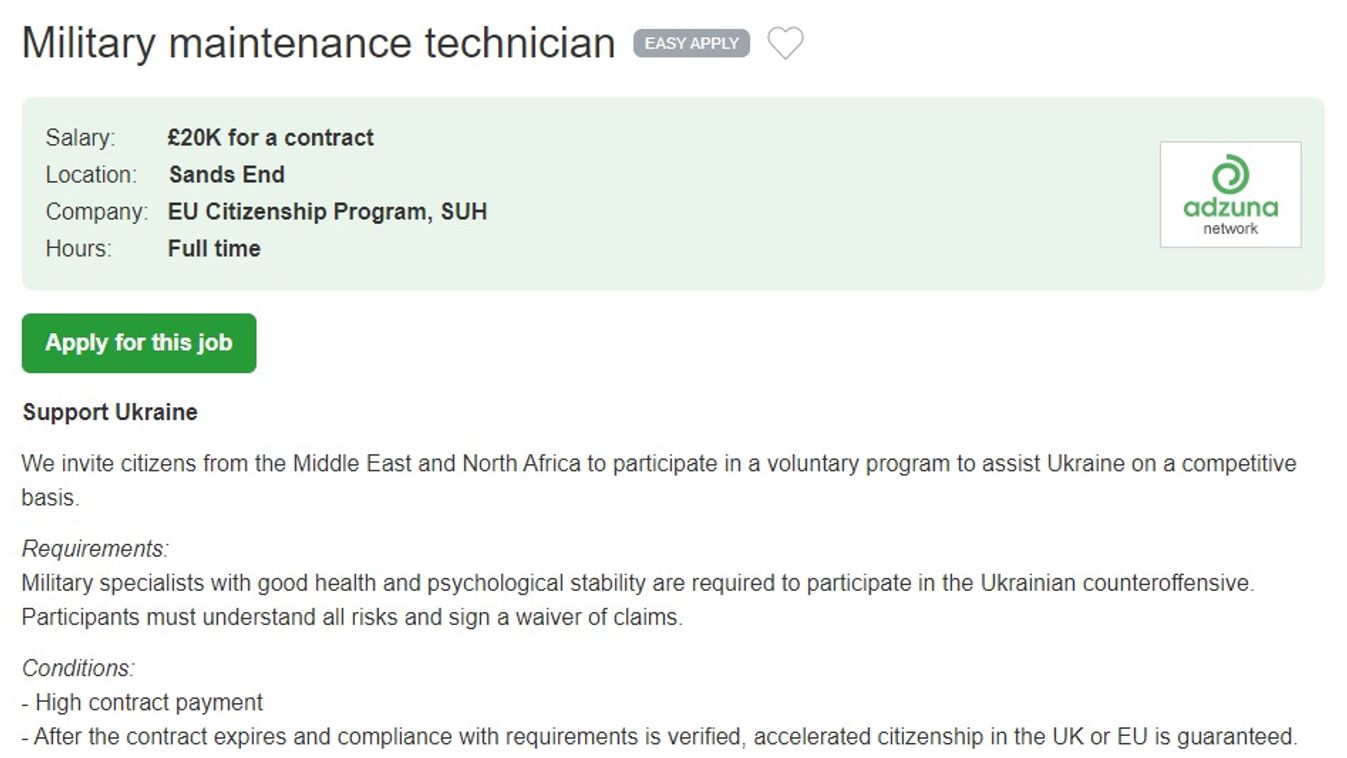This screenshot has width=1347, height=758.
Task: Click the Military maintenance technician title
Action: pos(318,43)
